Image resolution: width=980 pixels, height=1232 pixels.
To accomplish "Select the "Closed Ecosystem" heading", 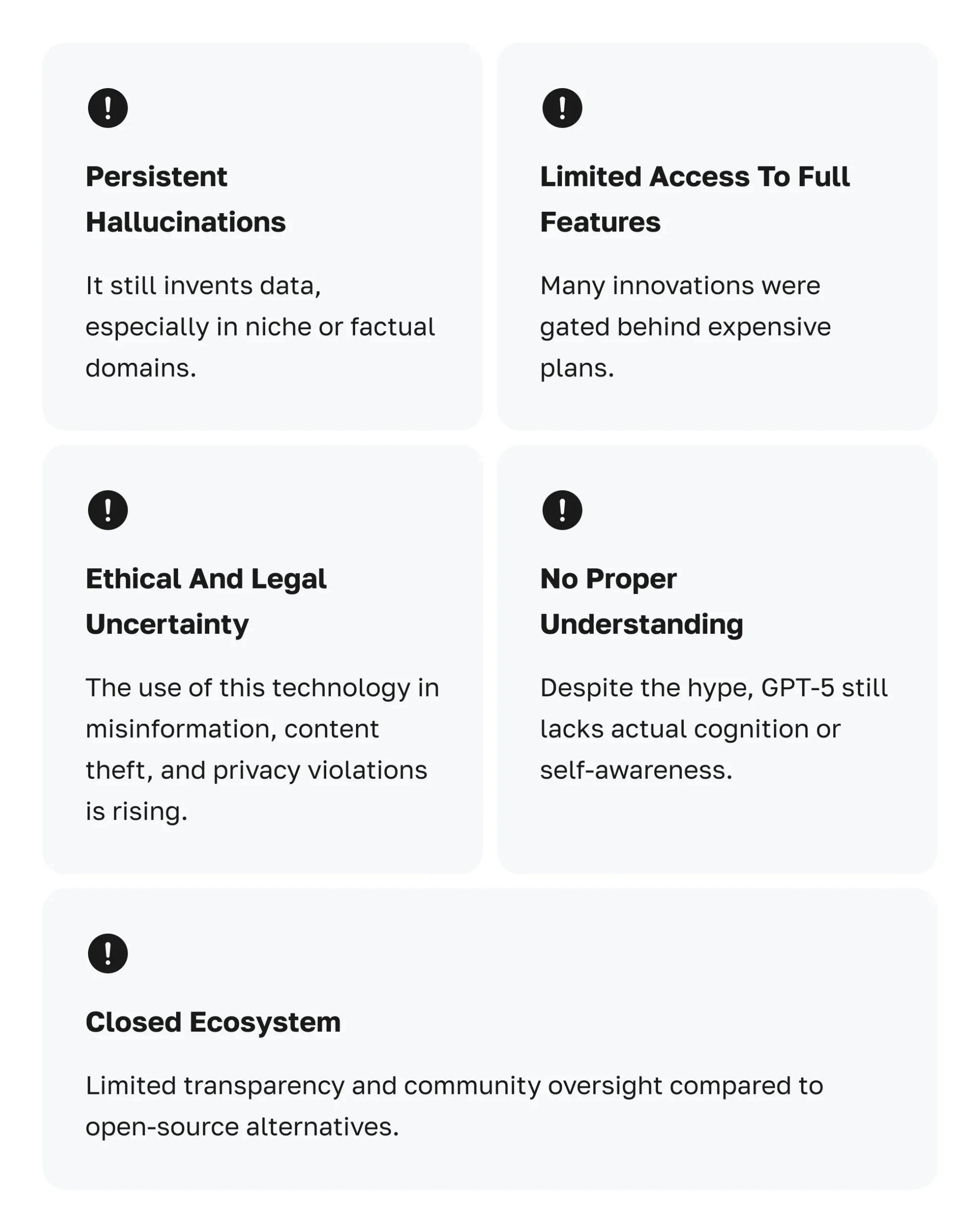I will [213, 1022].
